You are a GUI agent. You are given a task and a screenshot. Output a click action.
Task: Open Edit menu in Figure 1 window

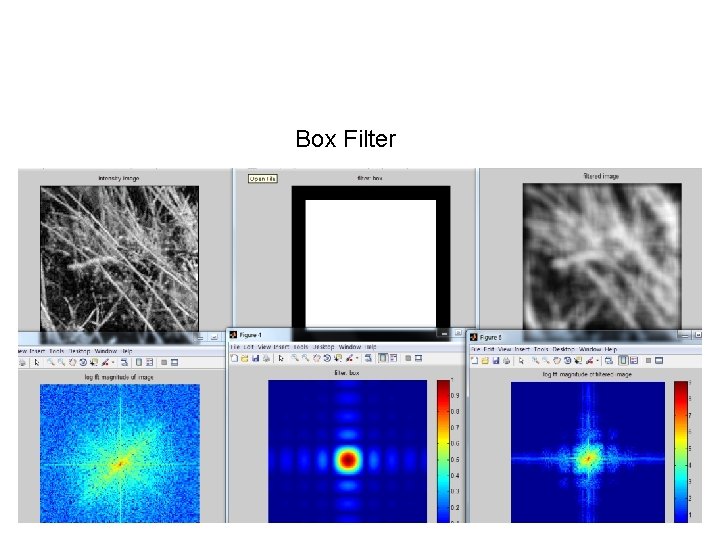pos(248,347)
